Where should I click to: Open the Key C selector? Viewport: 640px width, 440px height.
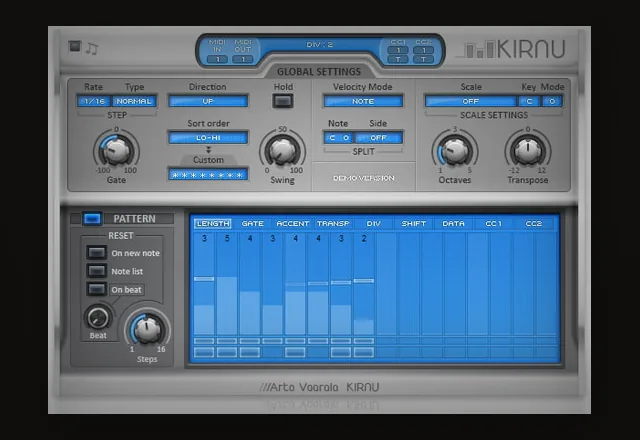tap(529, 101)
